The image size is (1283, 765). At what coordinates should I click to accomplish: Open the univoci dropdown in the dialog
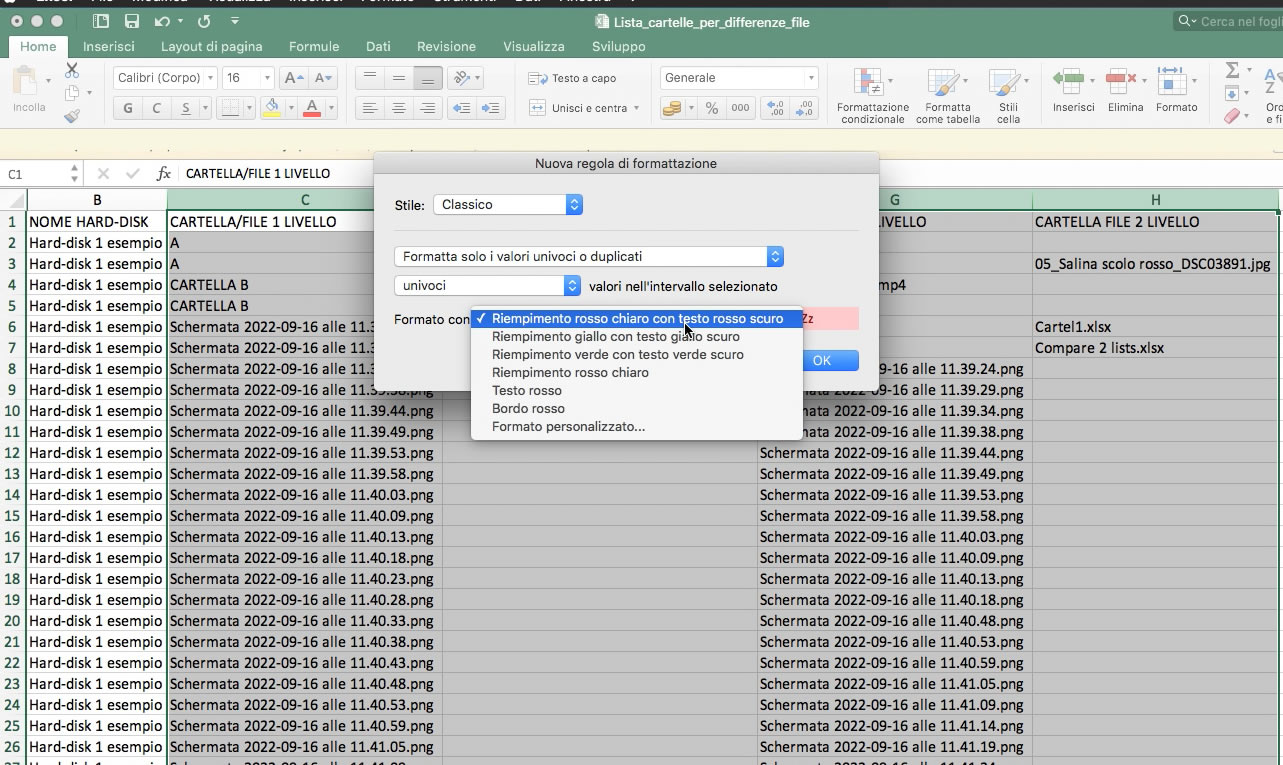pos(488,286)
